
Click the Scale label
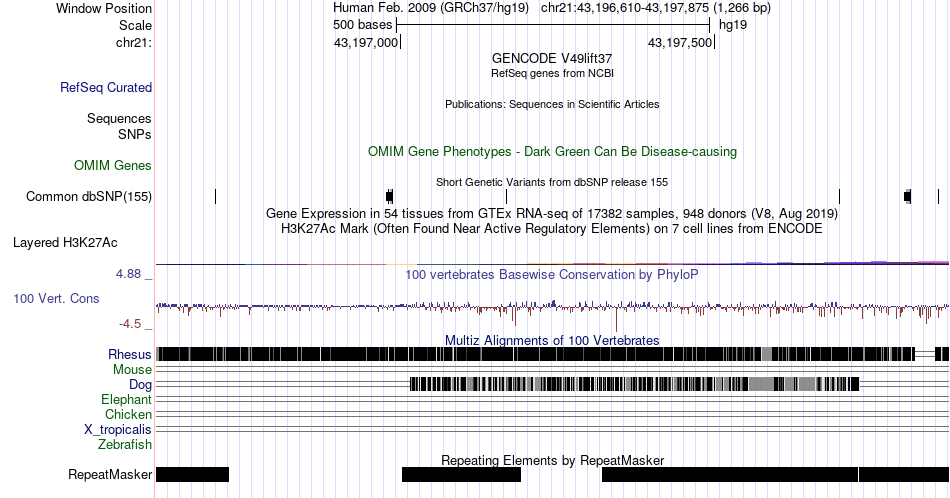pyautogui.click(x=135, y=25)
